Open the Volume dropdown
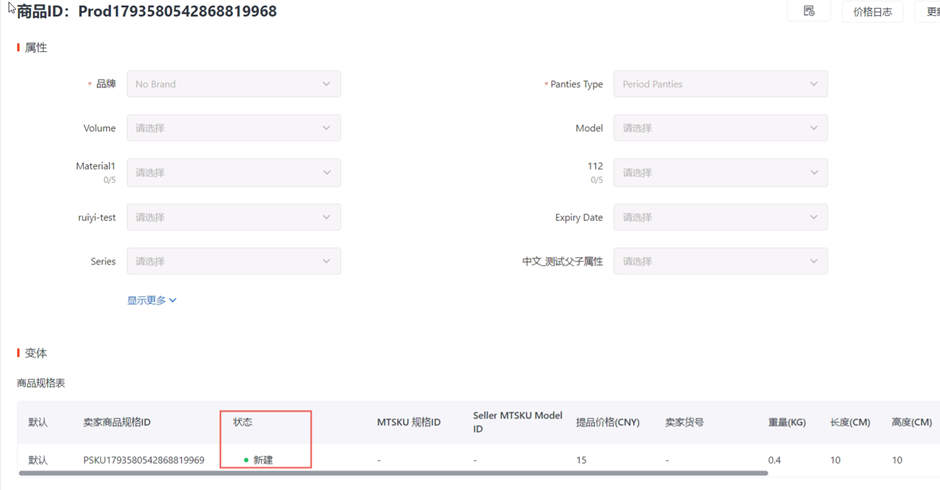The height and width of the screenshot is (490, 940). [234, 128]
